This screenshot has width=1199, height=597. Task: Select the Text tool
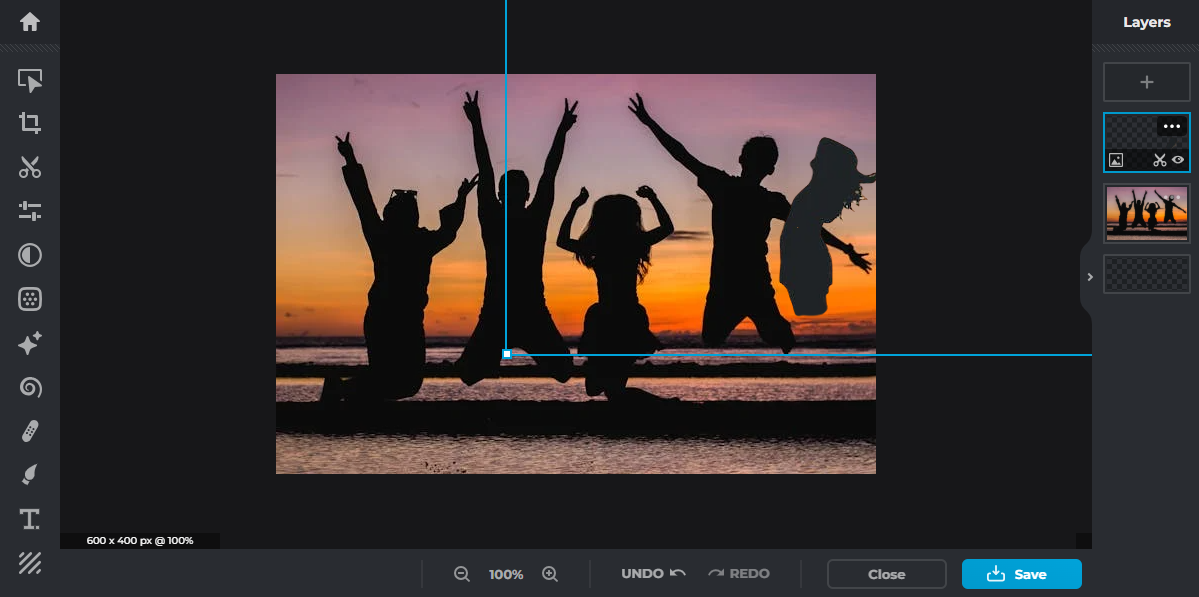tap(30, 519)
